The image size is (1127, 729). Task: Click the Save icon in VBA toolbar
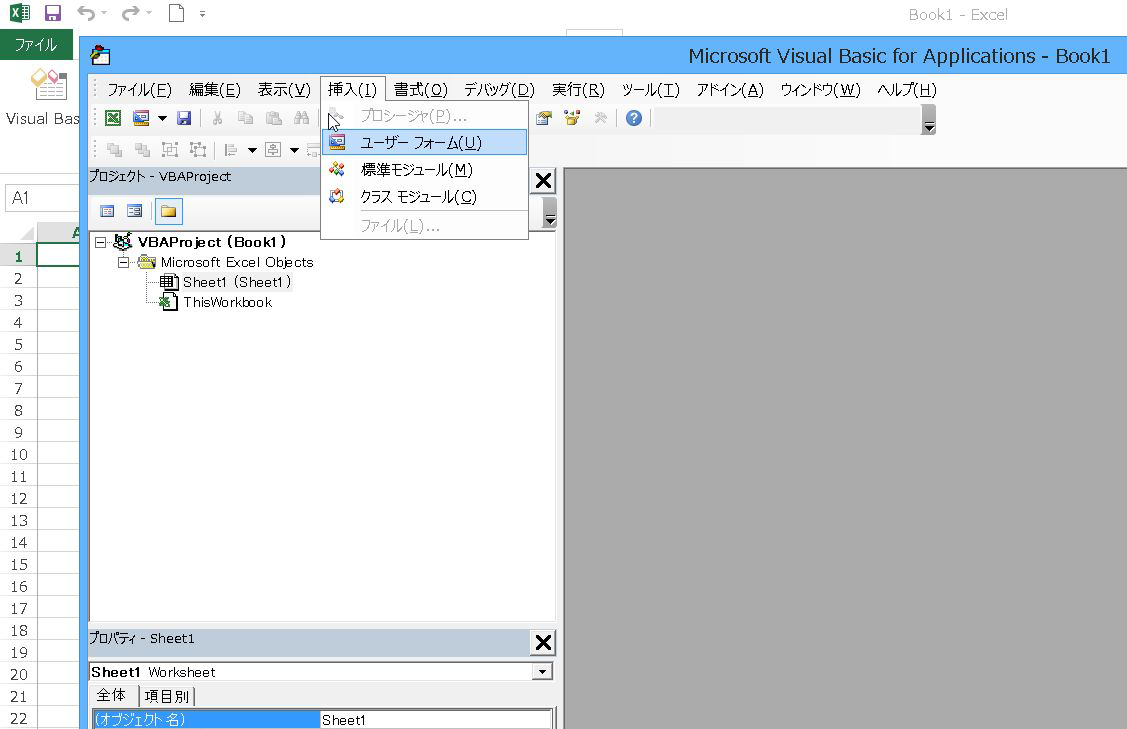[184, 118]
